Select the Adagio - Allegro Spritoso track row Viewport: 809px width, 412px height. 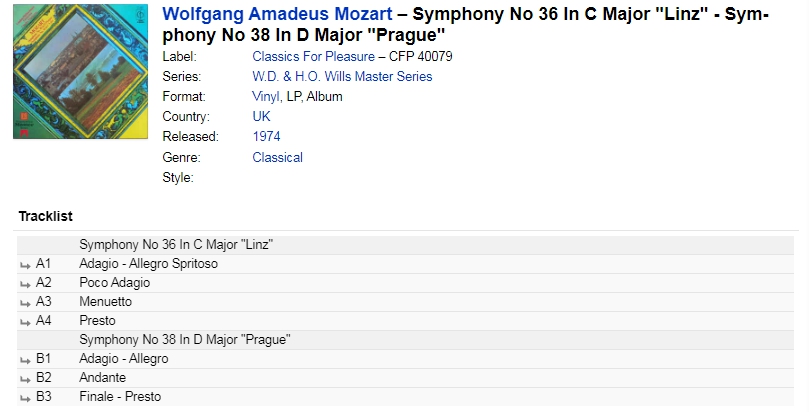(406, 263)
